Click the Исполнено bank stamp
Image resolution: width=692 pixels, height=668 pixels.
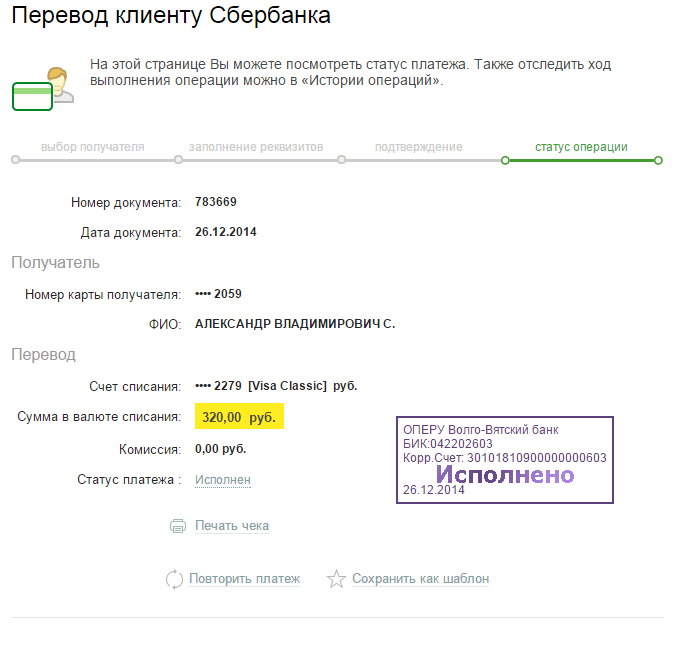[505, 460]
